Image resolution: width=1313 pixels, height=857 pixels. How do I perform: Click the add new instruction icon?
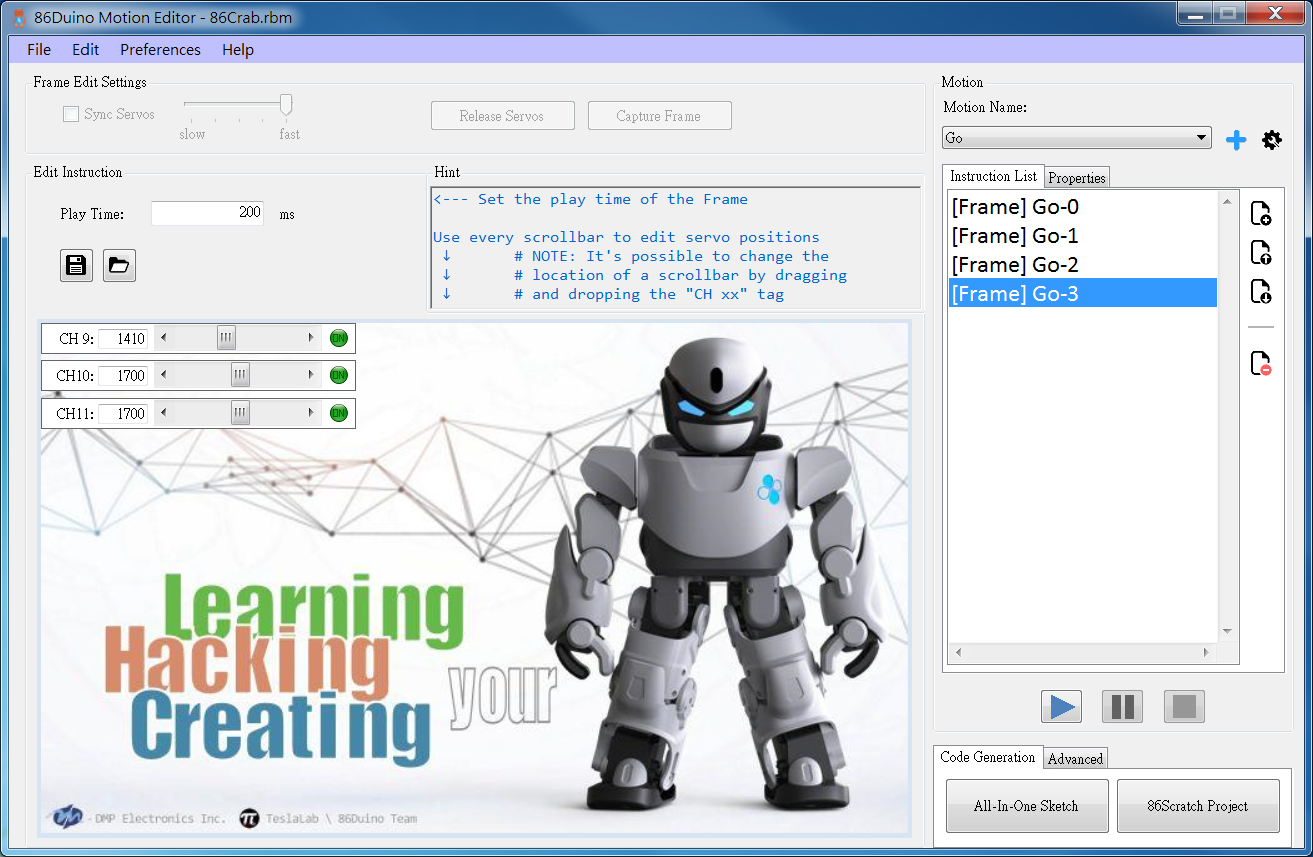point(1261,213)
